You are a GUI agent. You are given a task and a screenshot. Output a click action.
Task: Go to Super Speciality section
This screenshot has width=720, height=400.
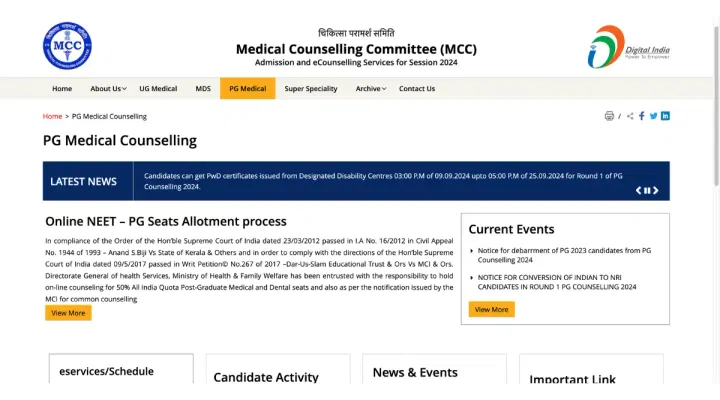pos(311,88)
